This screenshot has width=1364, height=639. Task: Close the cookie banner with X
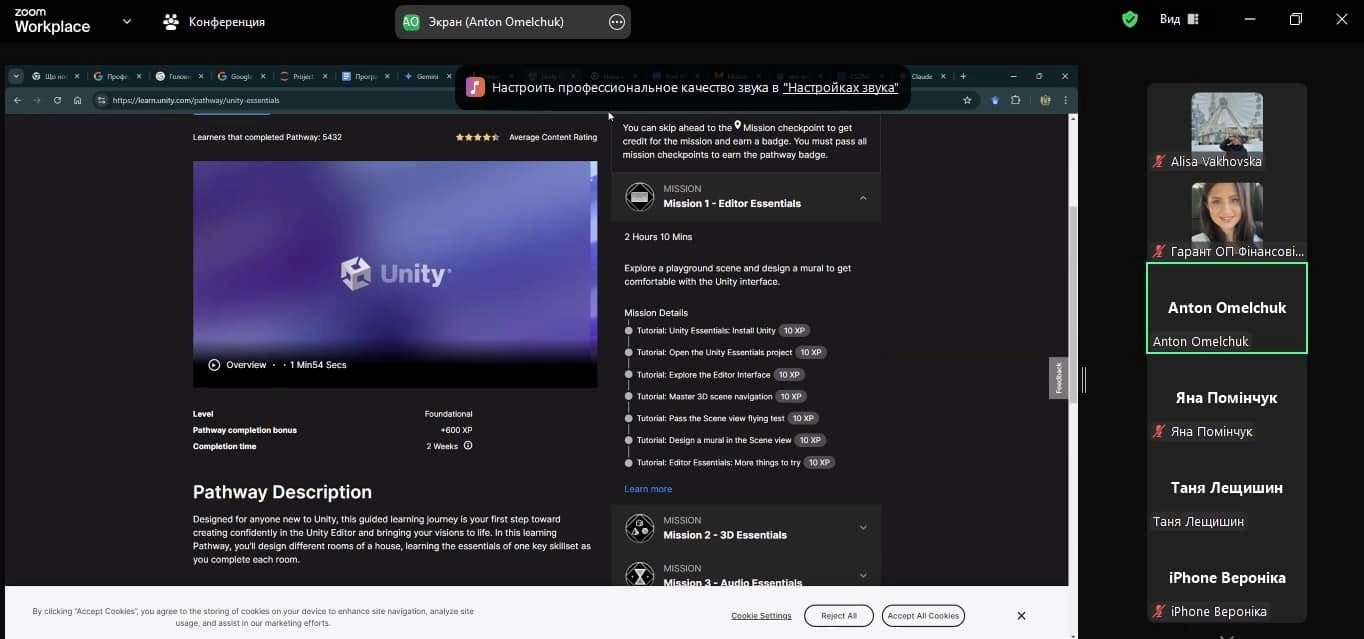(1021, 616)
